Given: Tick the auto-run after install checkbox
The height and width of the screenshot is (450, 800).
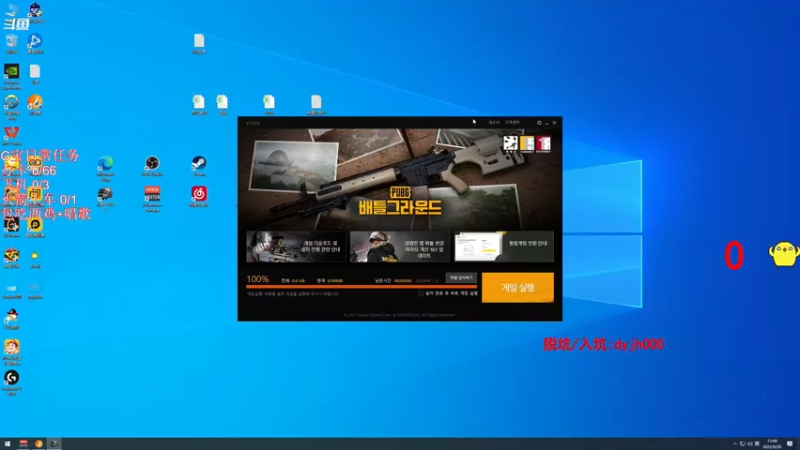Looking at the screenshot, I should [x=420, y=293].
